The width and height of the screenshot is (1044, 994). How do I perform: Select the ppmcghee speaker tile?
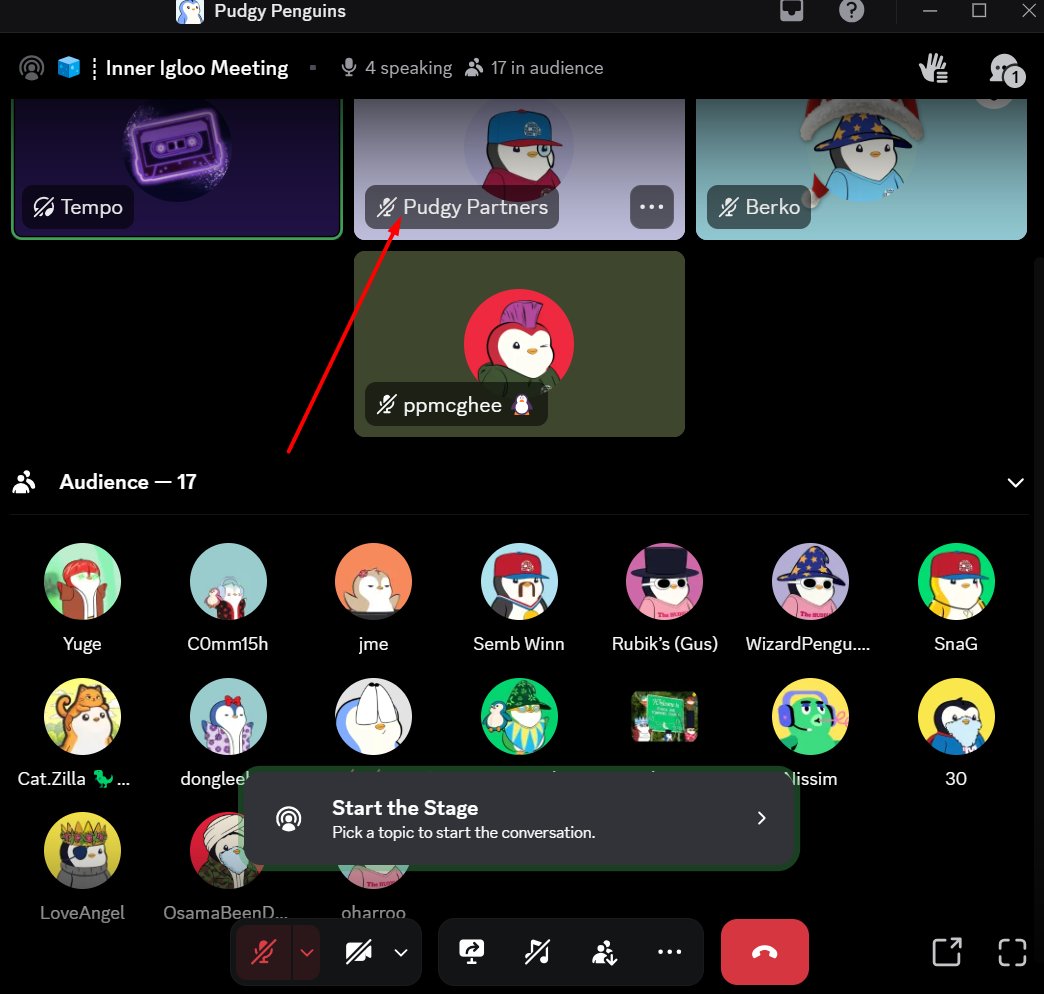coord(519,344)
